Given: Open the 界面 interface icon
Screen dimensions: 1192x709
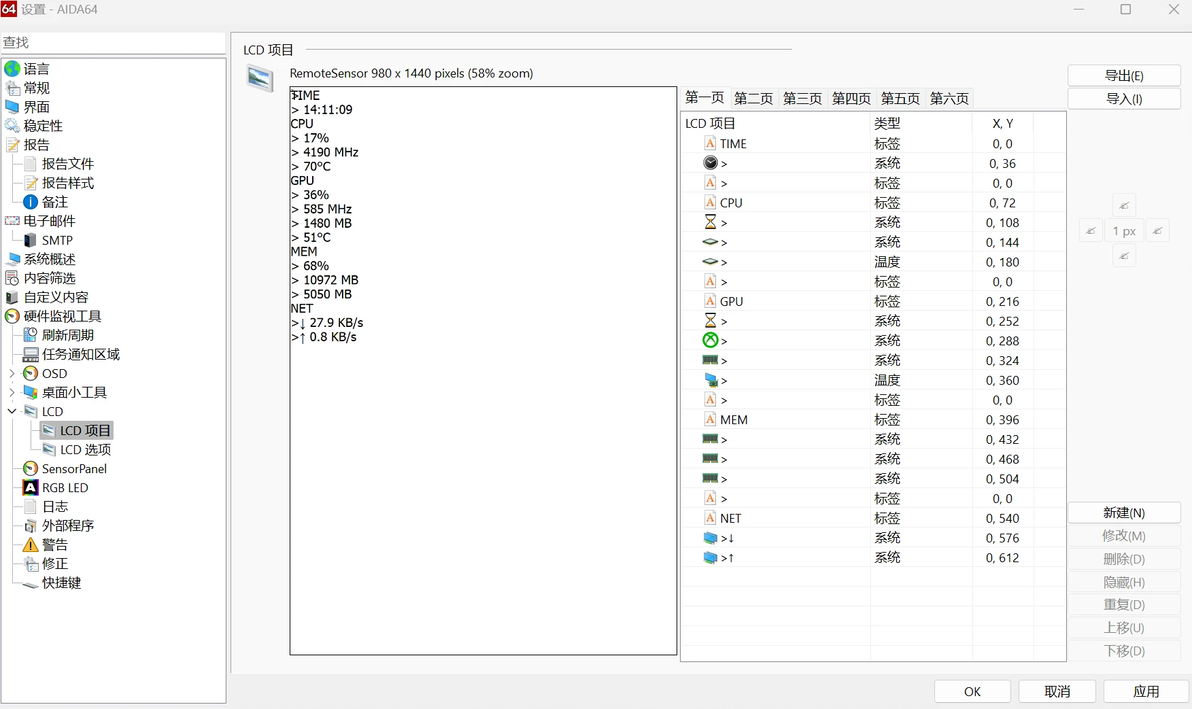Looking at the screenshot, I should (12, 106).
